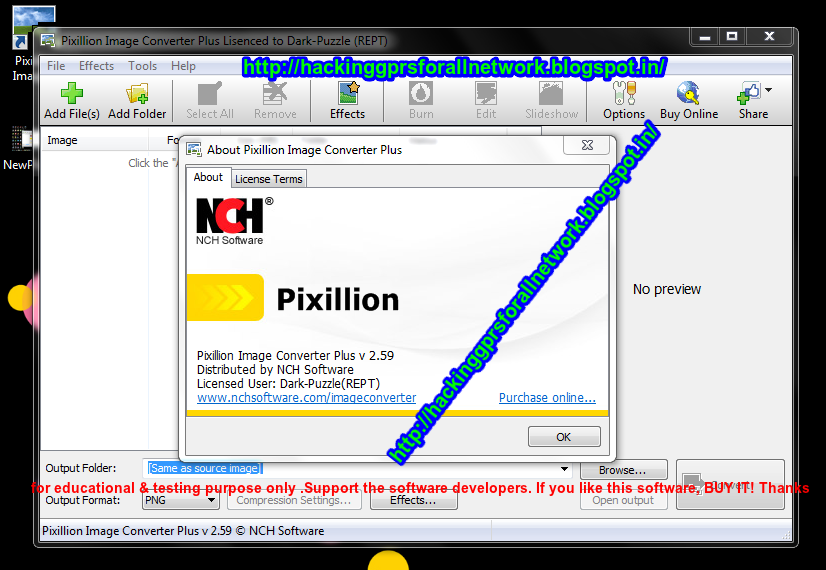The height and width of the screenshot is (570, 826).
Task: Click the Effects button near Output Format
Action: (414, 500)
